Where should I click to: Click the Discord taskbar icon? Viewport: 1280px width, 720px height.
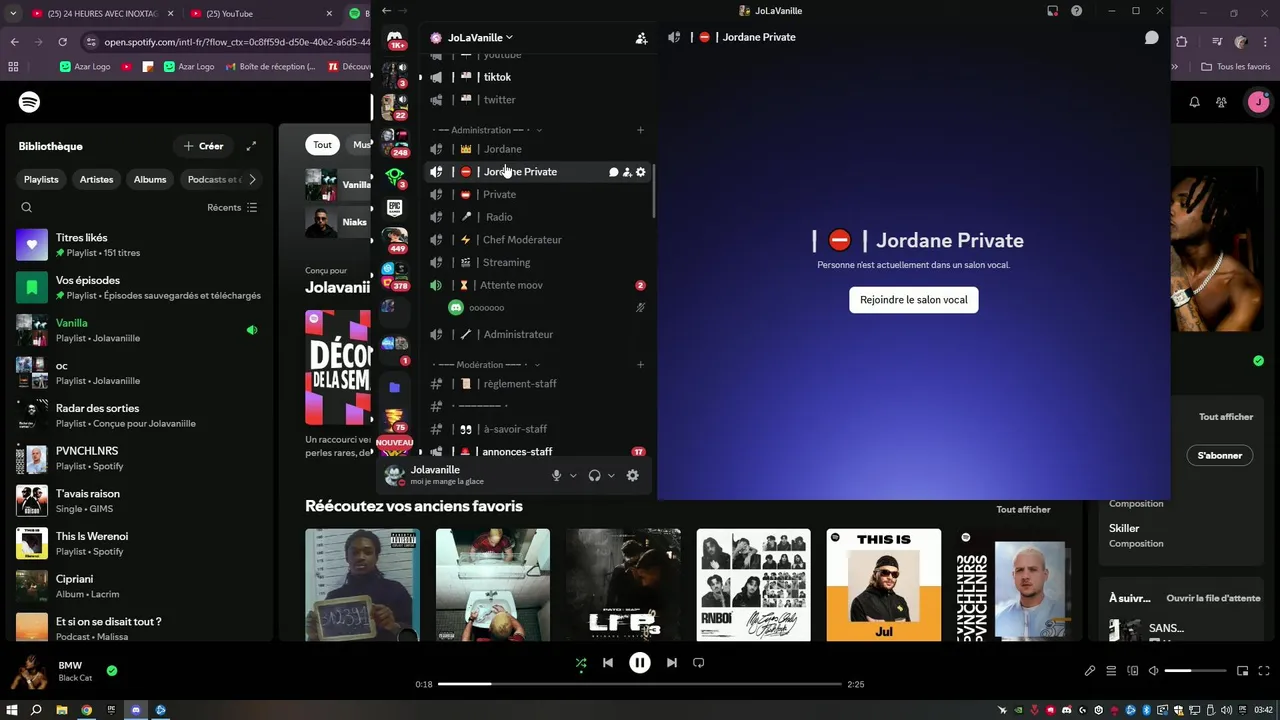pos(136,710)
